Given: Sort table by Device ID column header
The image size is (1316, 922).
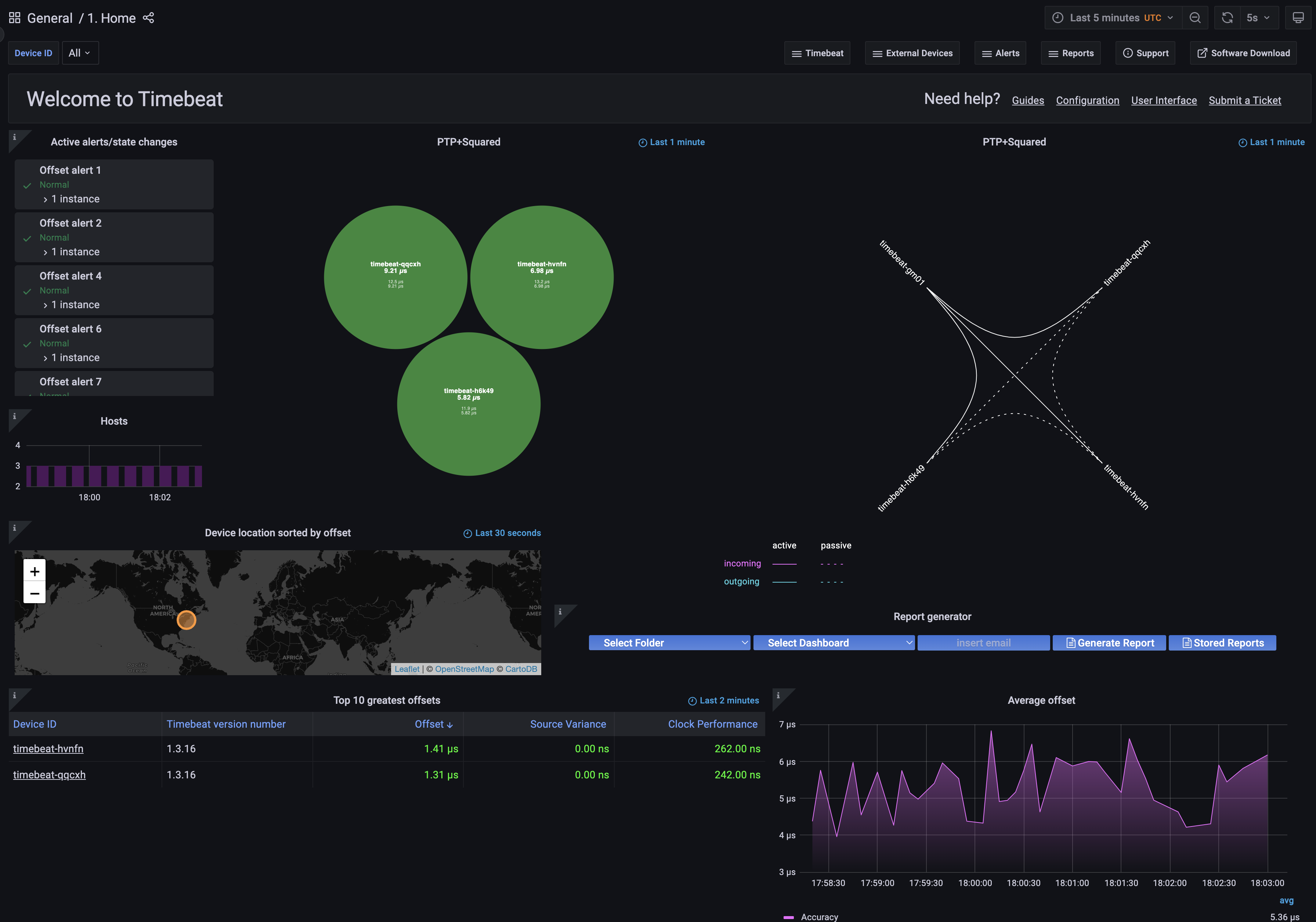Looking at the screenshot, I should (x=35, y=724).
